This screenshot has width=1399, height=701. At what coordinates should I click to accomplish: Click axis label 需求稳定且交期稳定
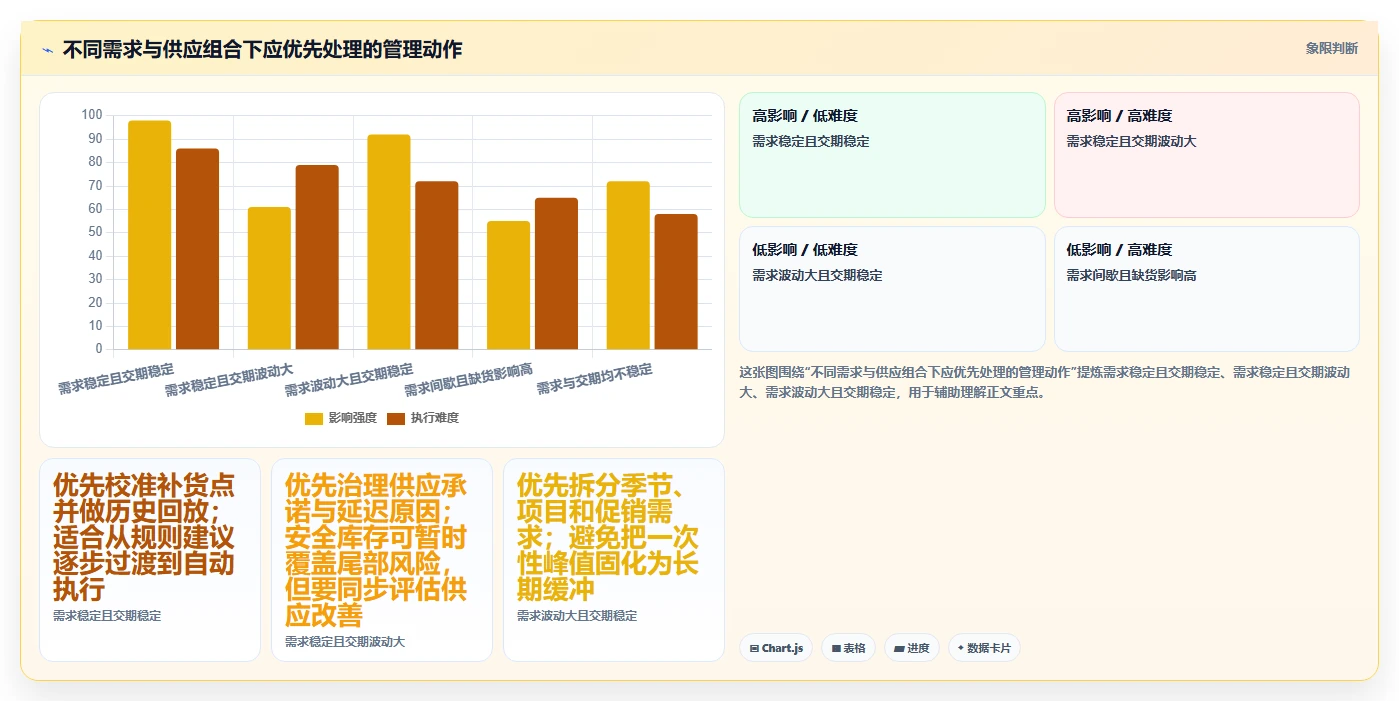[116, 379]
